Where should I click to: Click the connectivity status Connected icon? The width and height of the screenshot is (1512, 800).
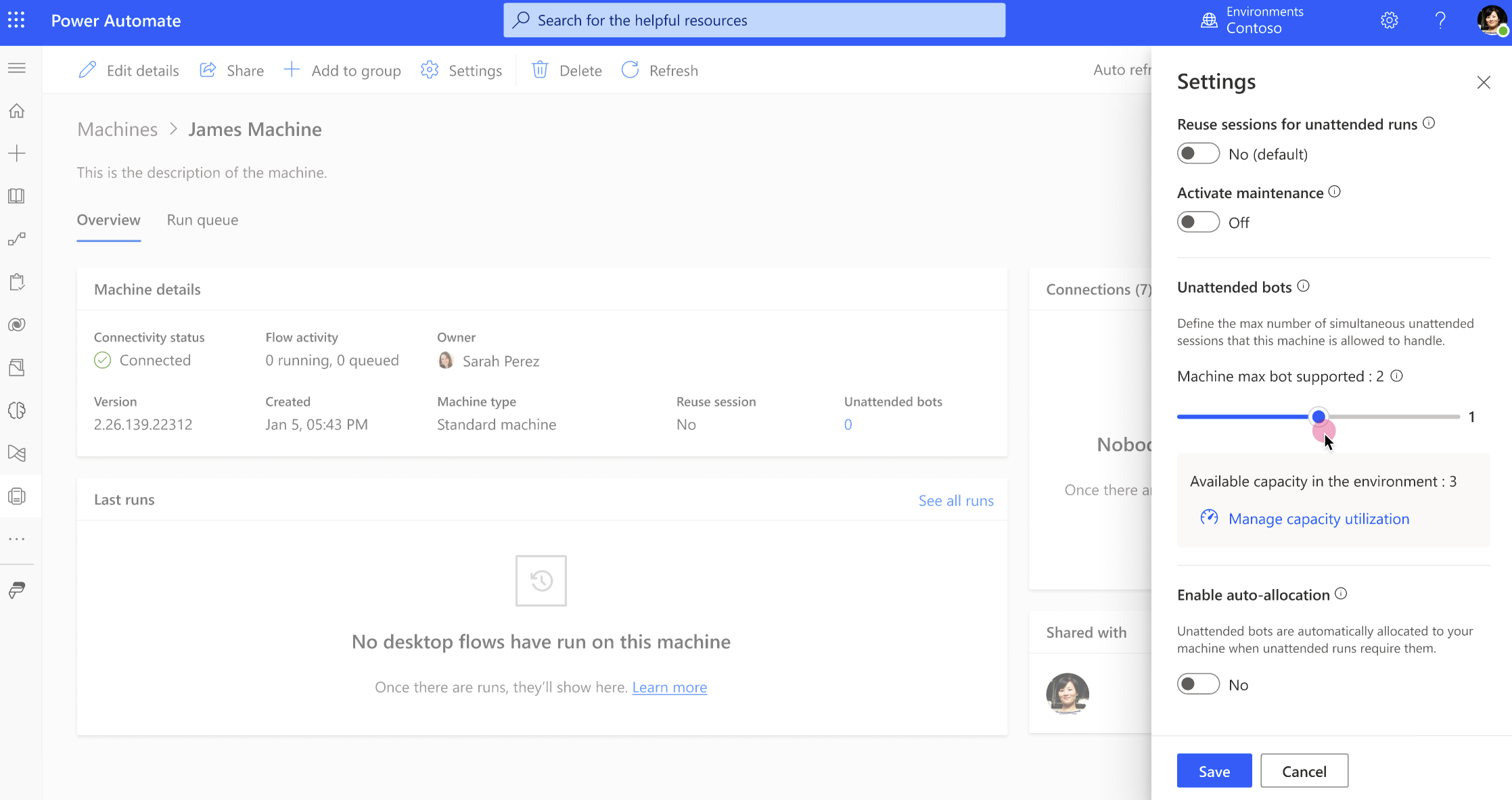(102, 360)
